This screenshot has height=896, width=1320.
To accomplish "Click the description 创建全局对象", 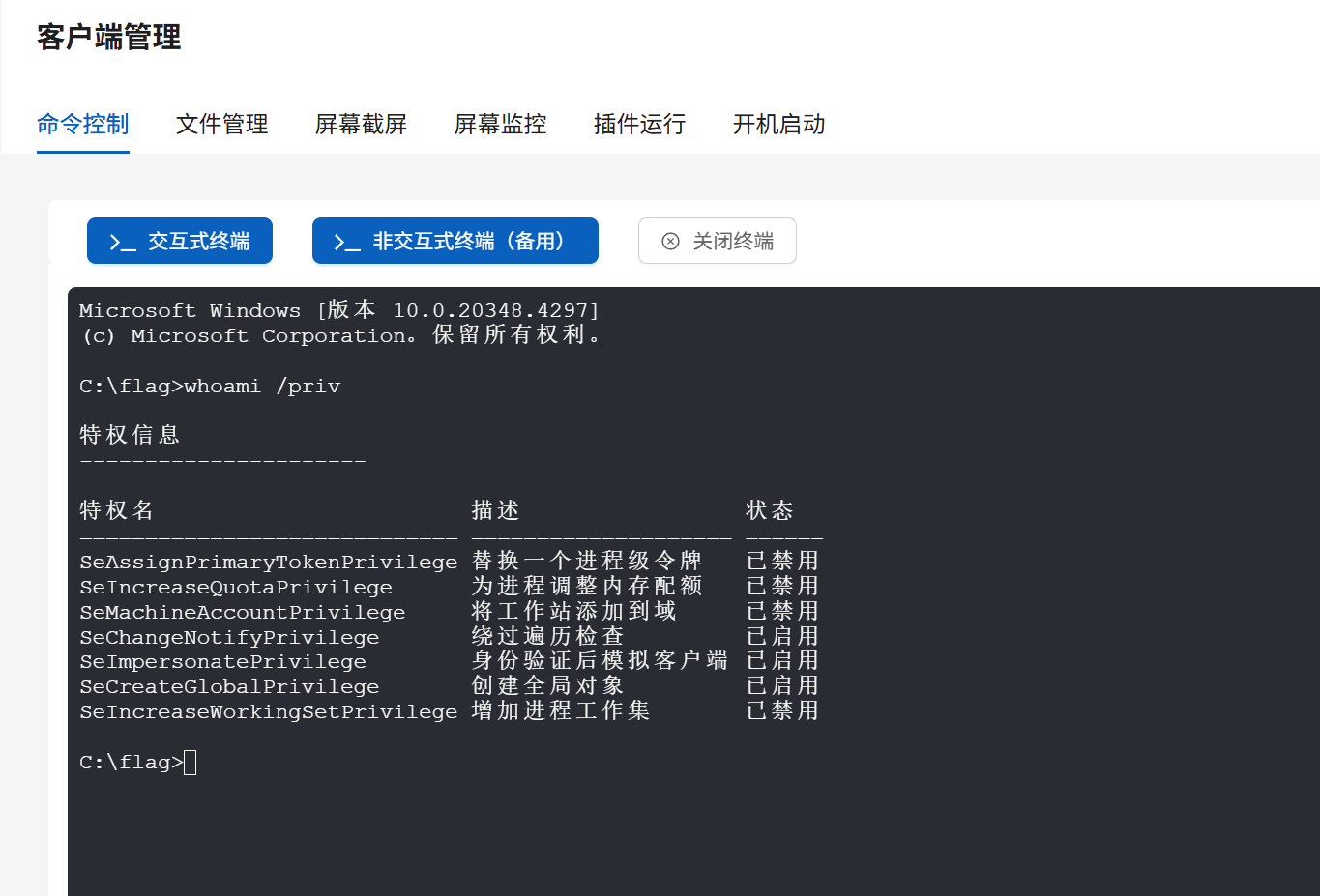I will pyautogui.click(x=548, y=685).
